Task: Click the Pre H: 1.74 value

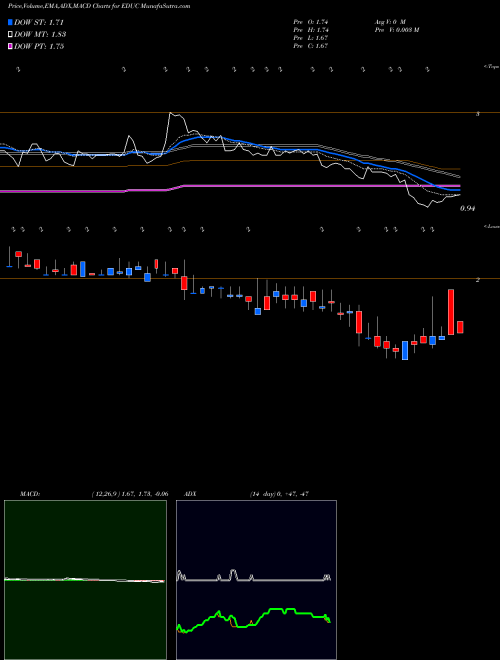Action: pos(311,30)
